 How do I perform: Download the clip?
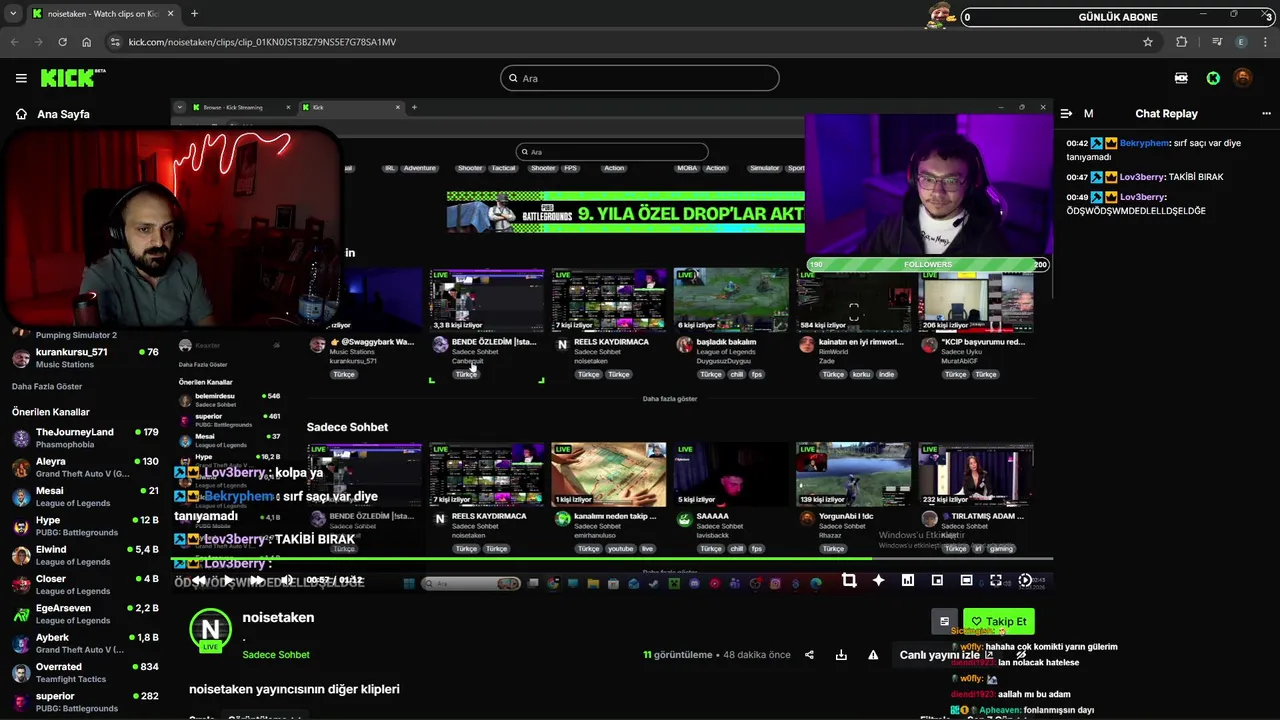pyautogui.click(x=841, y=655)
